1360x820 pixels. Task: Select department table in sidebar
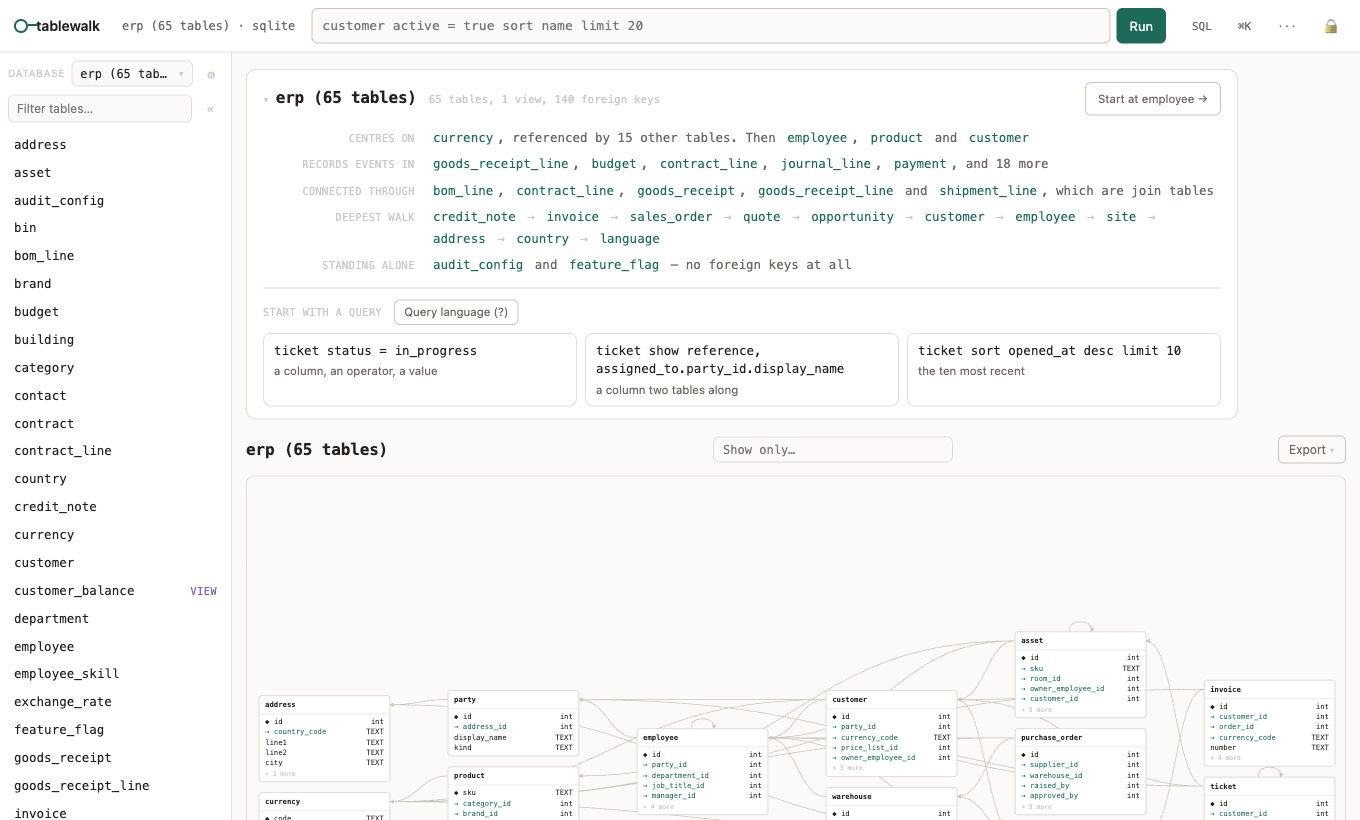[x=115, y=619]
